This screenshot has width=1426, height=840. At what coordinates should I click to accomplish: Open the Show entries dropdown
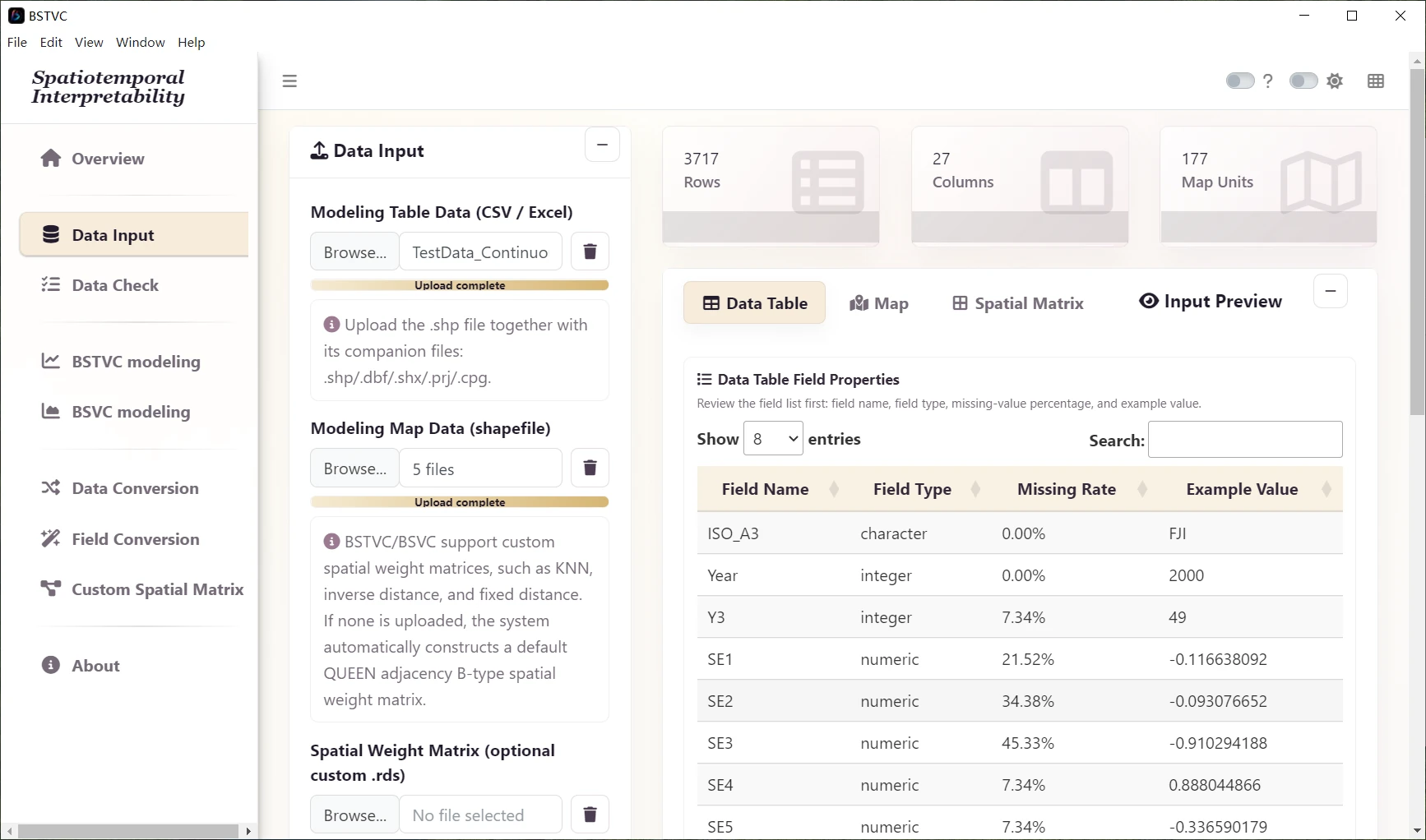click(773, 439)
